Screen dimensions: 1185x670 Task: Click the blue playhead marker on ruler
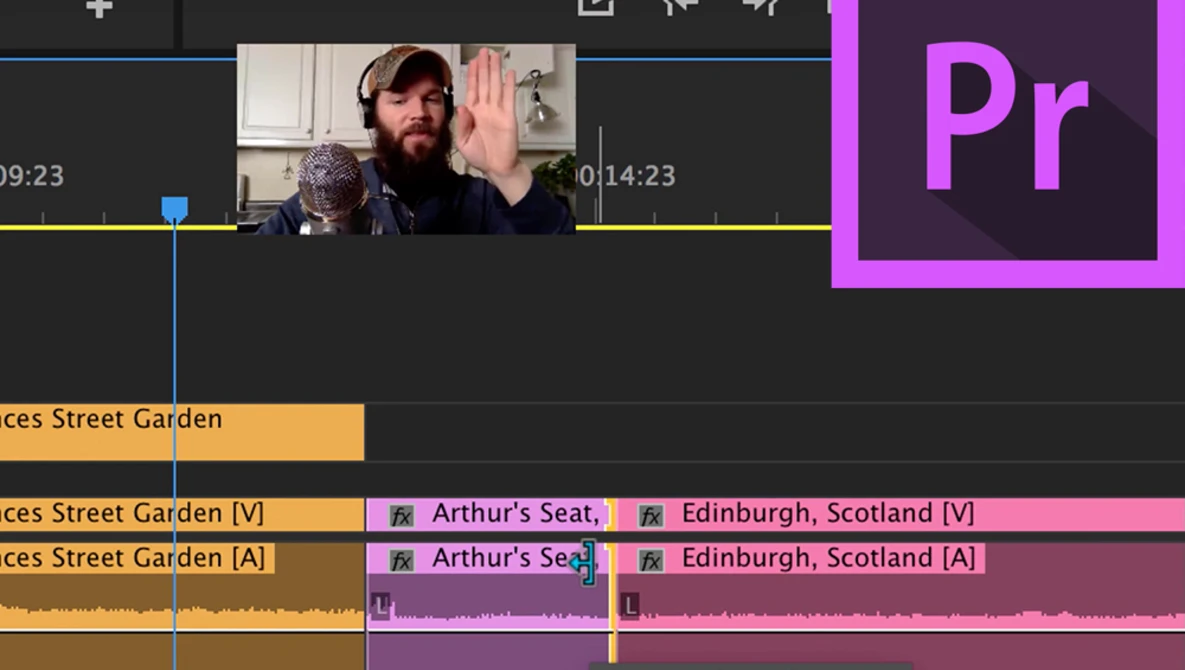(175, 210)
